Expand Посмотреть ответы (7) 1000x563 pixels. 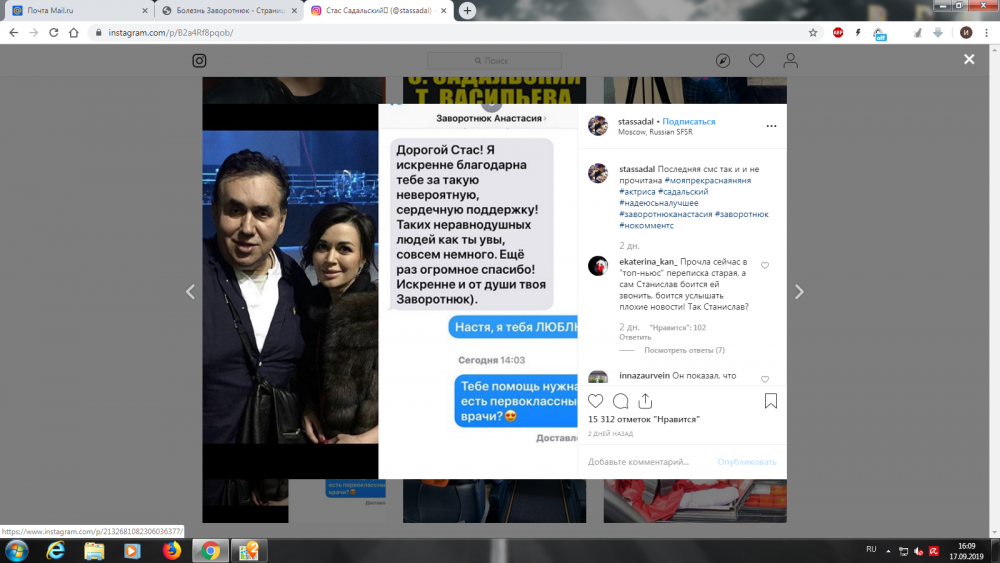point(684,350)
